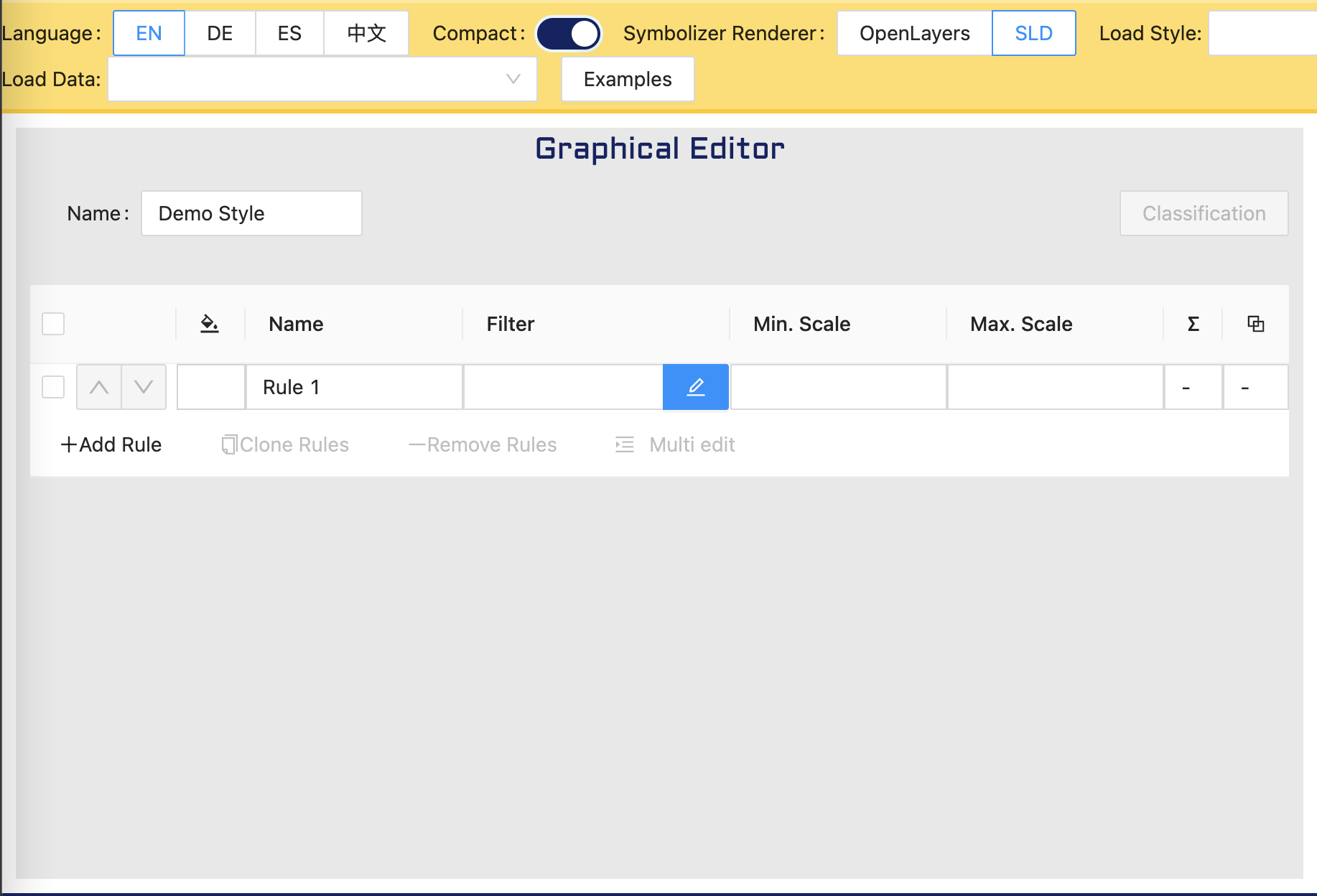The height and width of the screenshot is (896, 1317).
Task: Click the Rule 1 filter field
Action: click(x=563, y=387)
